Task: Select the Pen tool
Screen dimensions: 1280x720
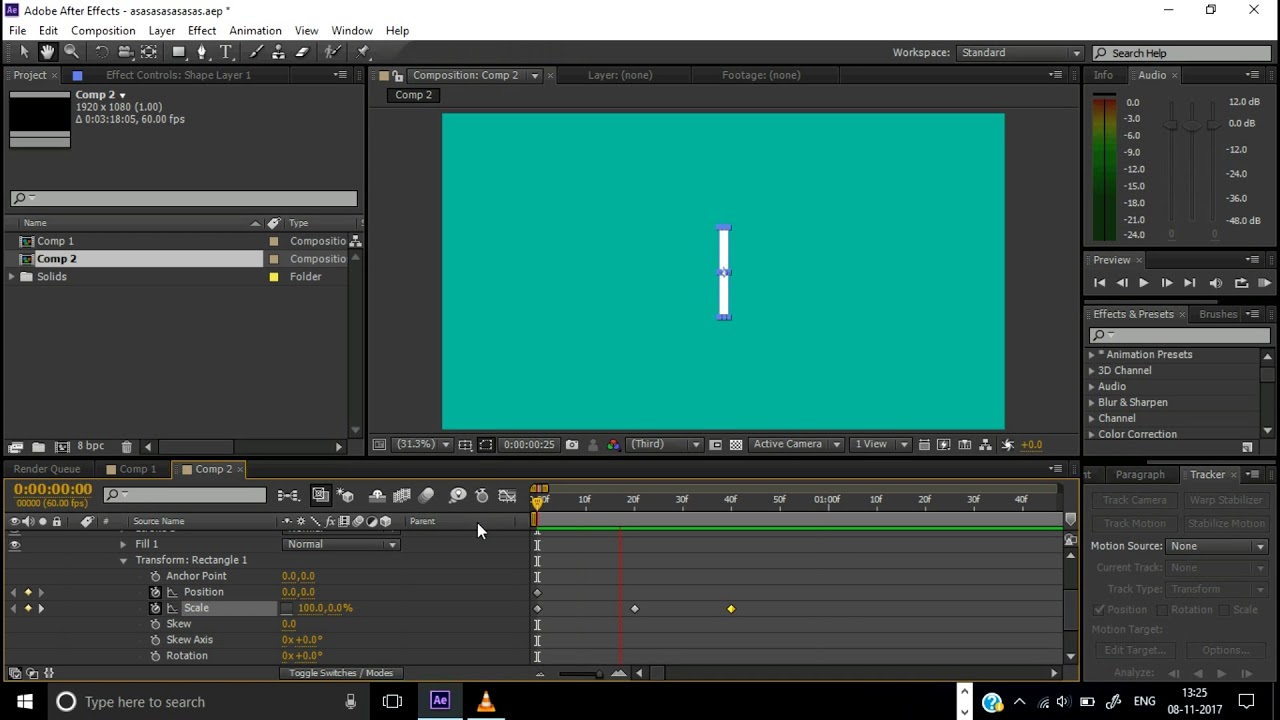Action: (x=202, y=52)
